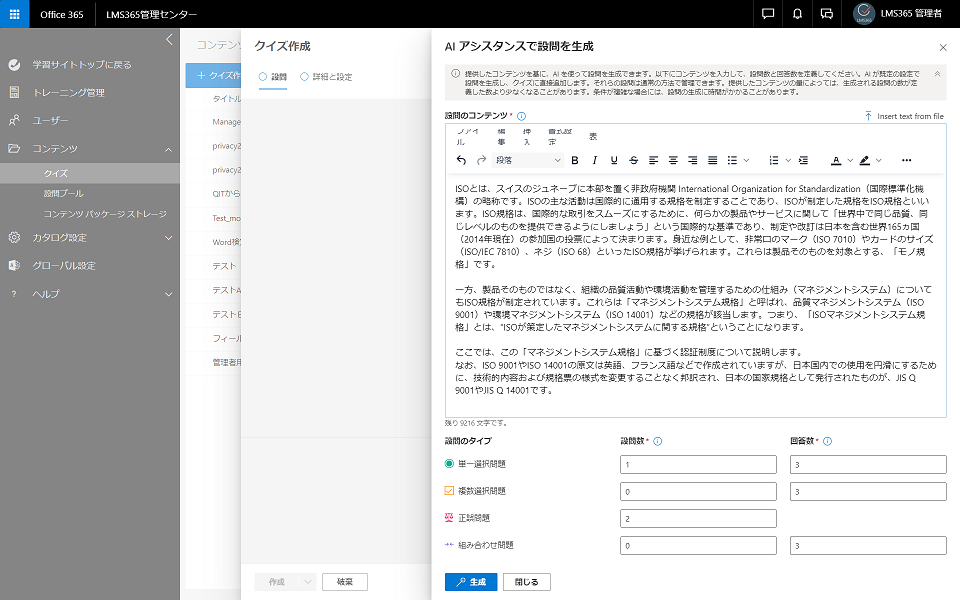
Task: Click the Generate button
Action: [x=471, y=582]
